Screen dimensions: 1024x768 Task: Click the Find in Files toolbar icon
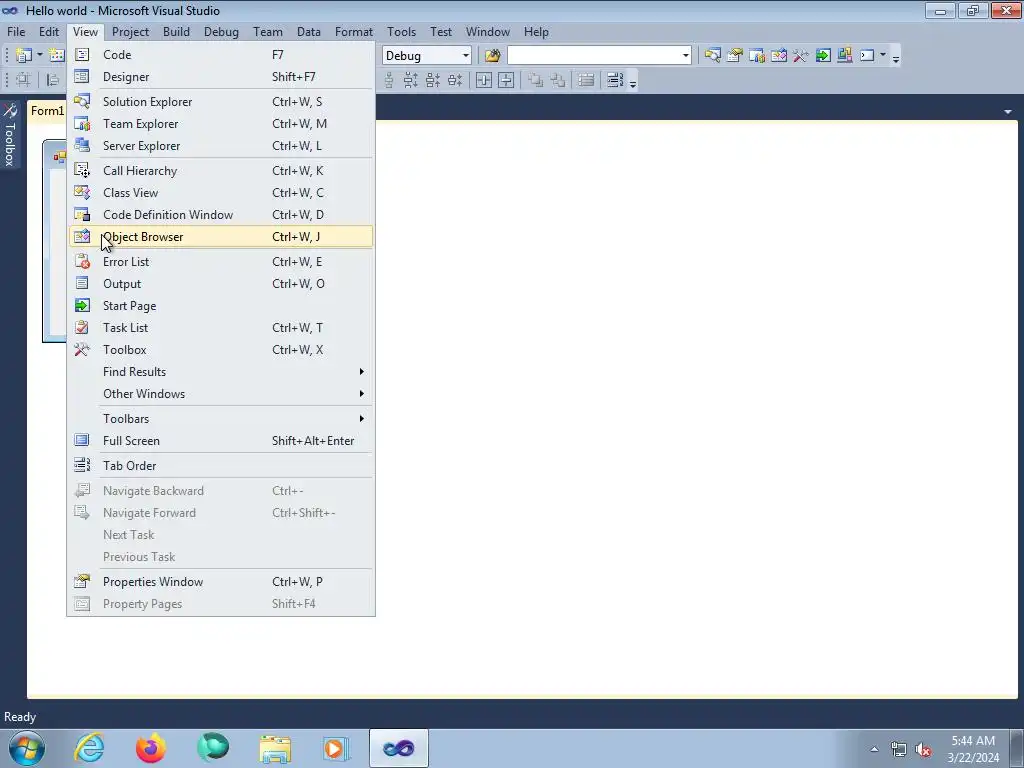[x=492, y=56]
